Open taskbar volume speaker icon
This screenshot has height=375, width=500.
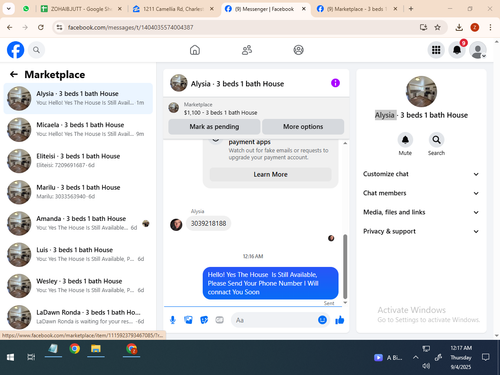[426, 366]
